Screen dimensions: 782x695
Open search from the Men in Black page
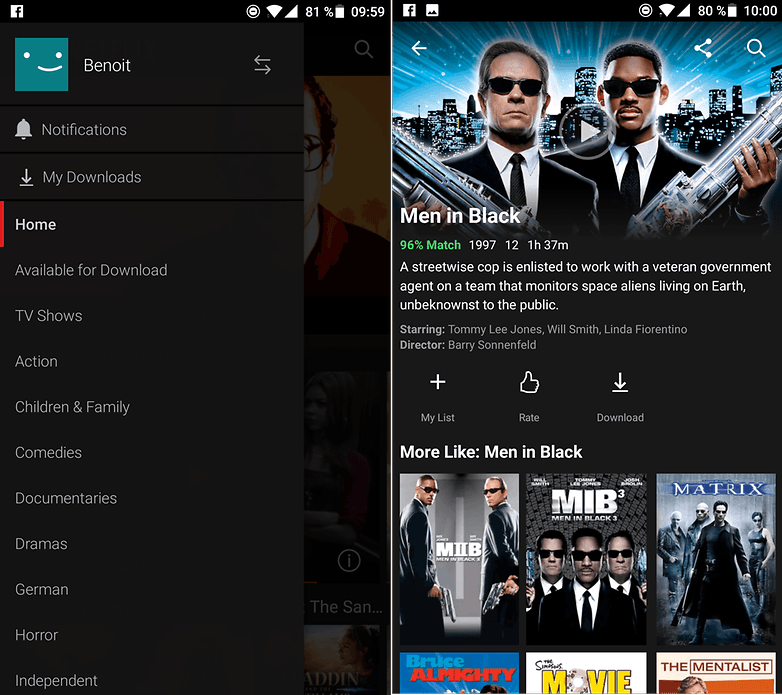coord(756,48)
